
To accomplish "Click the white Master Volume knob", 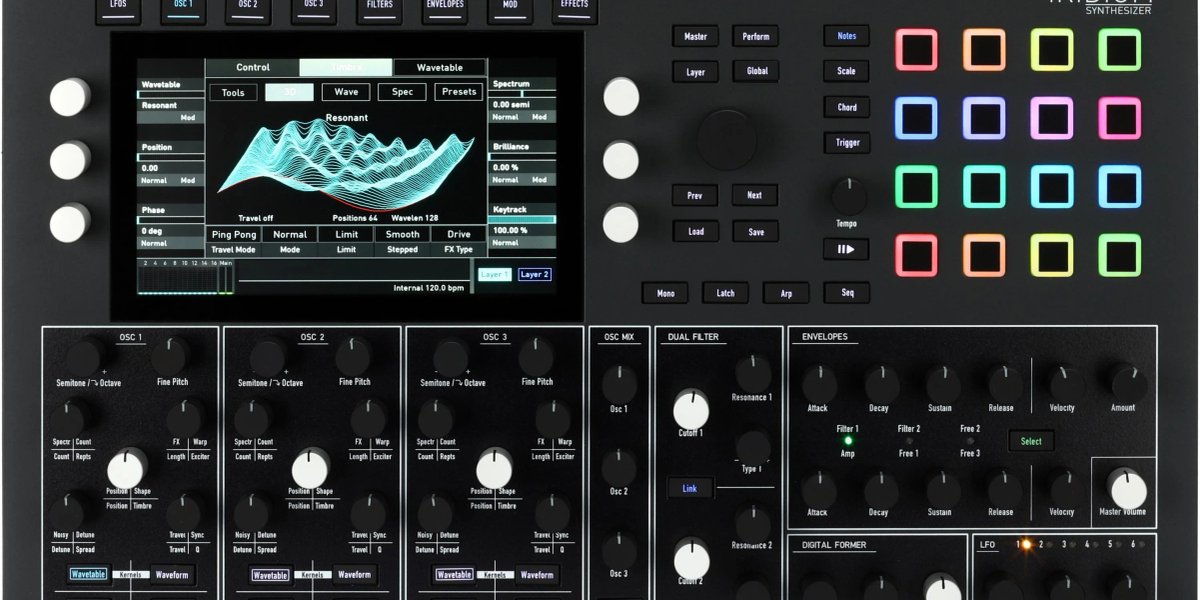I will 1128,490.
